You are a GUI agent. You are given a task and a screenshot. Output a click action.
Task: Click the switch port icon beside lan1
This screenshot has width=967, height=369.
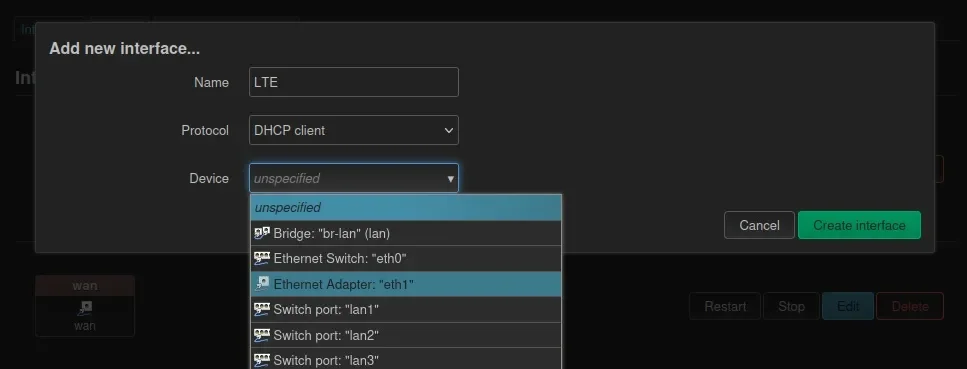tap(262, 309)
